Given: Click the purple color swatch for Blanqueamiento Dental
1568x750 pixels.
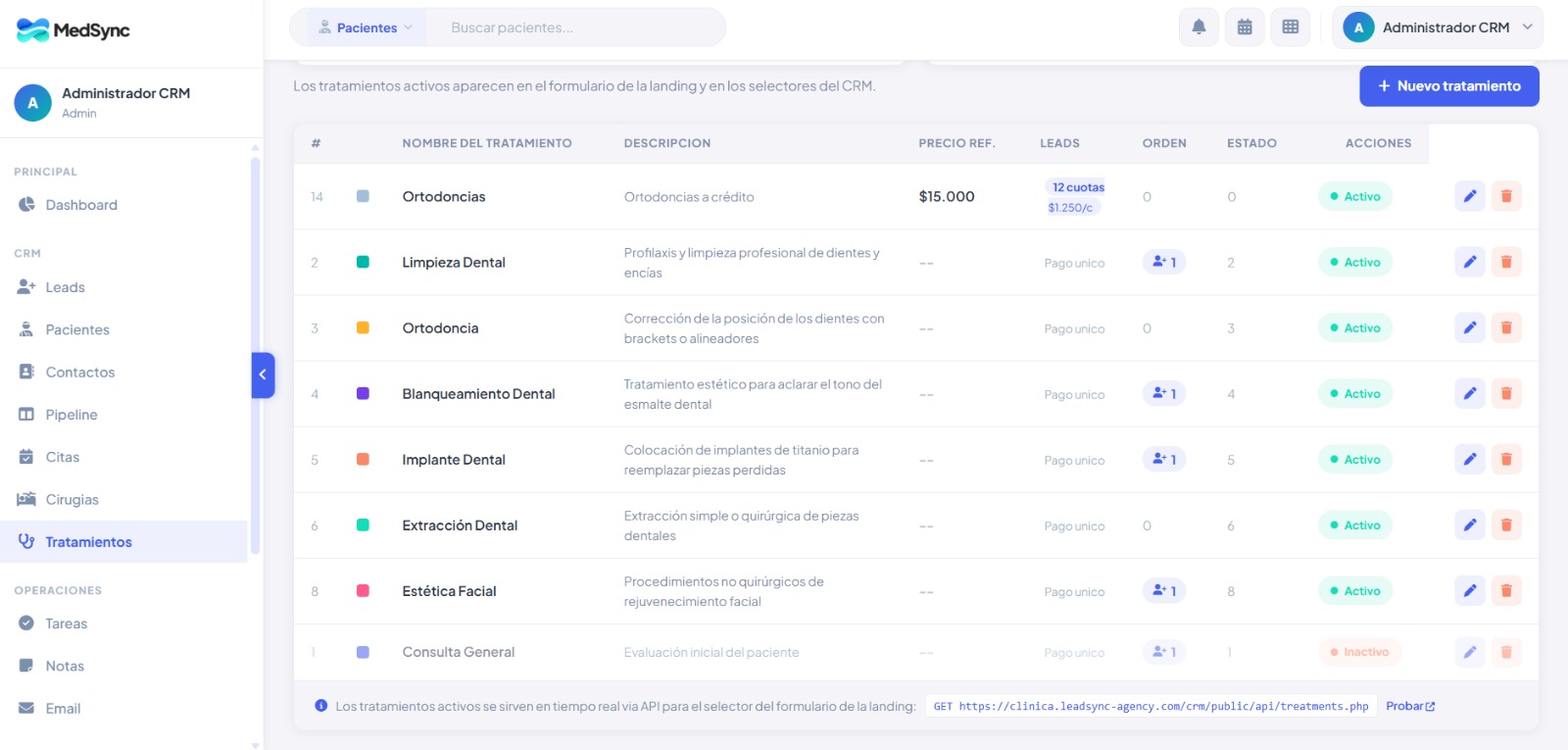Looking at the screenshot, I should [363, 393].
